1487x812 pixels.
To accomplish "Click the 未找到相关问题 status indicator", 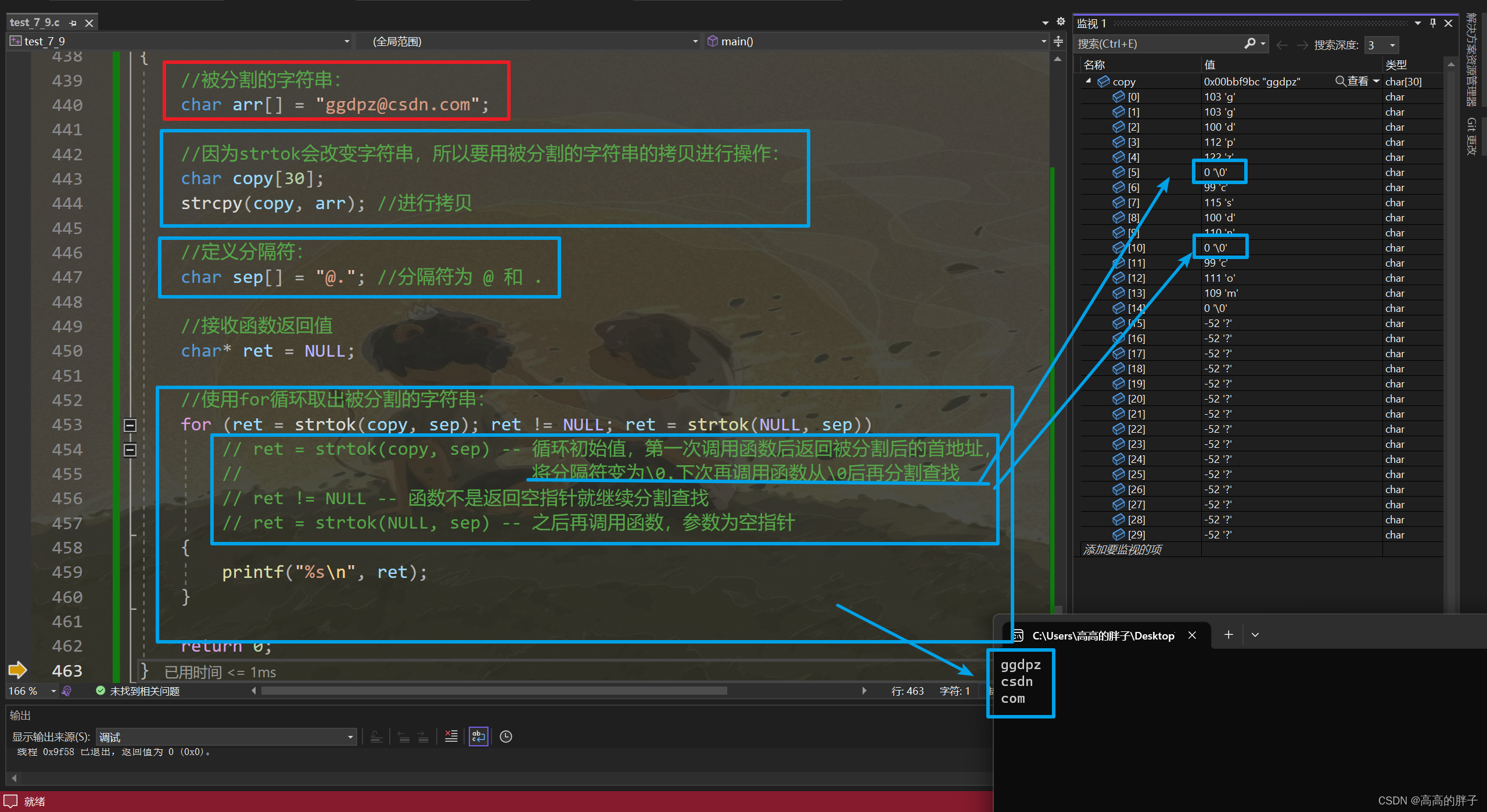I will [138, 691].
